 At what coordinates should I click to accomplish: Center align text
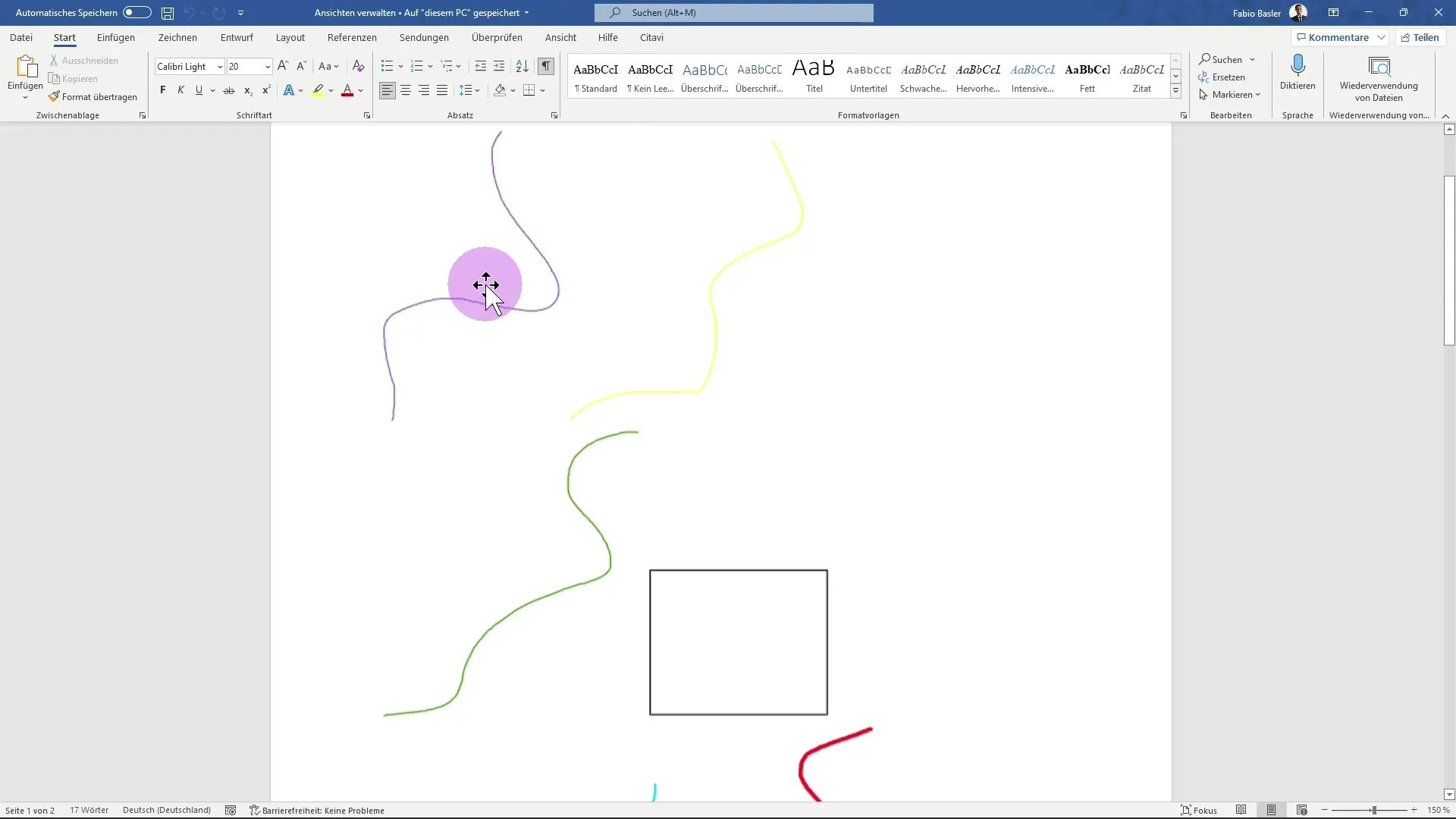pyautogui.click(x=406, y=90)
